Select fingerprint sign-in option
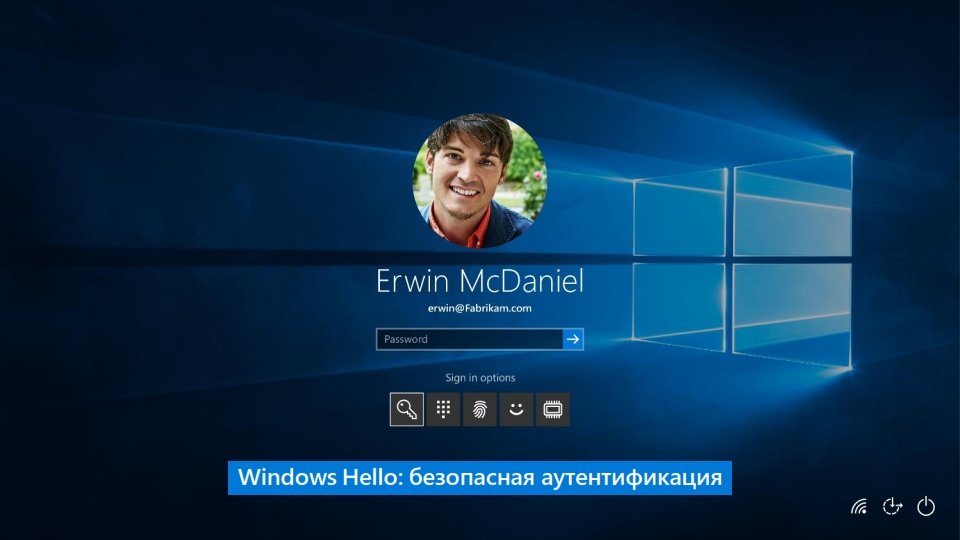This screenshot has height=540, width=960. point(479,409)
